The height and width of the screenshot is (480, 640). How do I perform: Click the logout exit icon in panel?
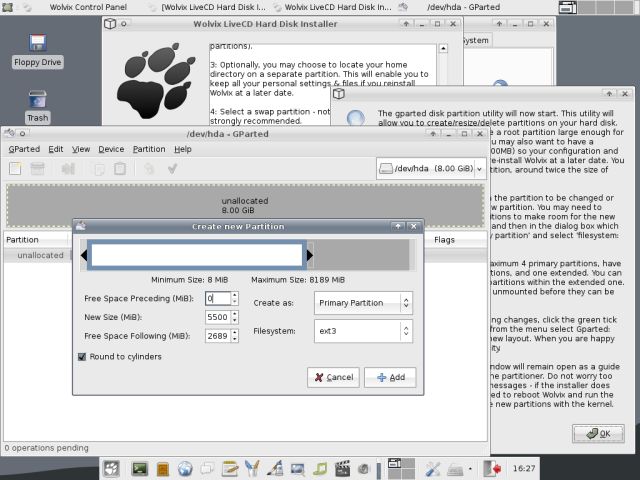coord(492,468)
